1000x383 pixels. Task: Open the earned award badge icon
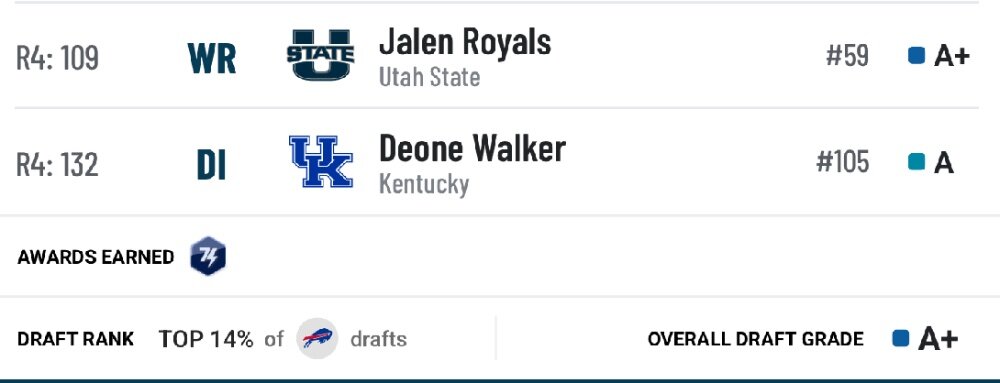point(208,256)
